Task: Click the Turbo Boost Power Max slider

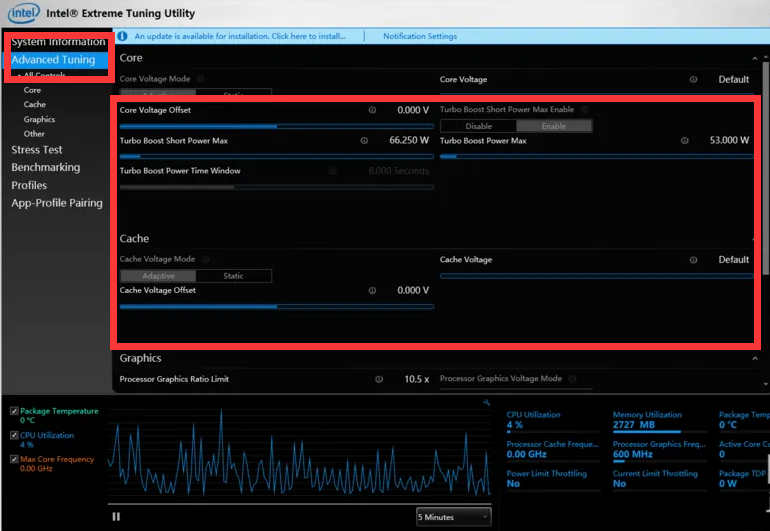Action: (x=597, y=157)
